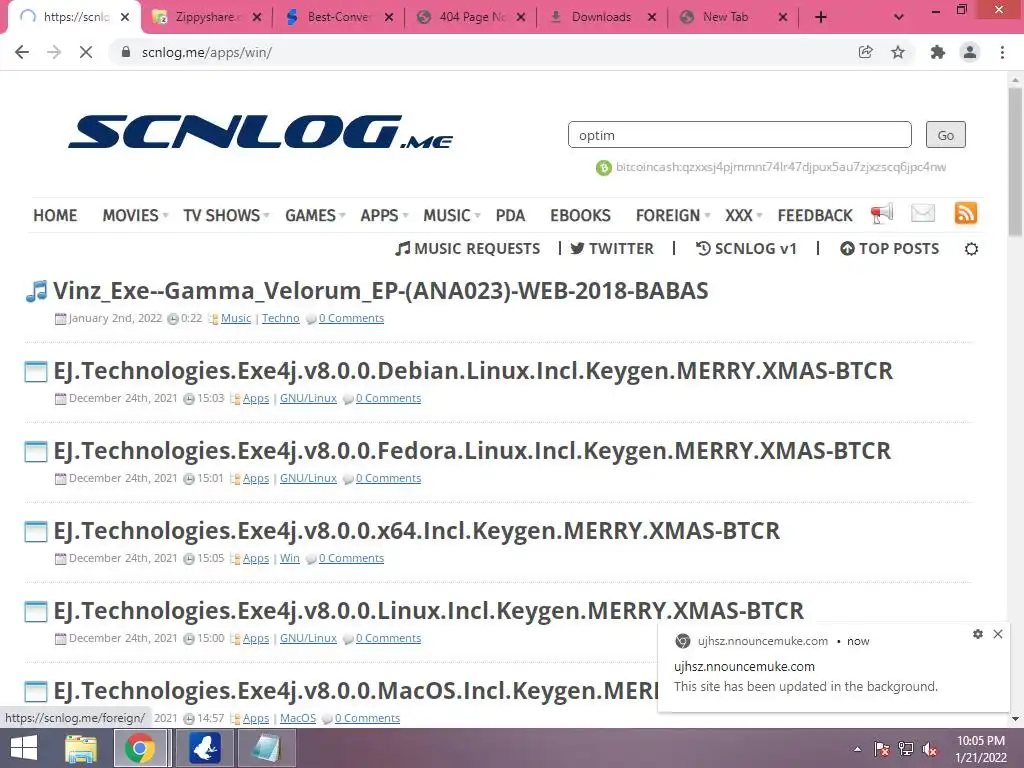1024x768 pixels.
Task: Open notification settings gear icon
Action: [978, 634]
